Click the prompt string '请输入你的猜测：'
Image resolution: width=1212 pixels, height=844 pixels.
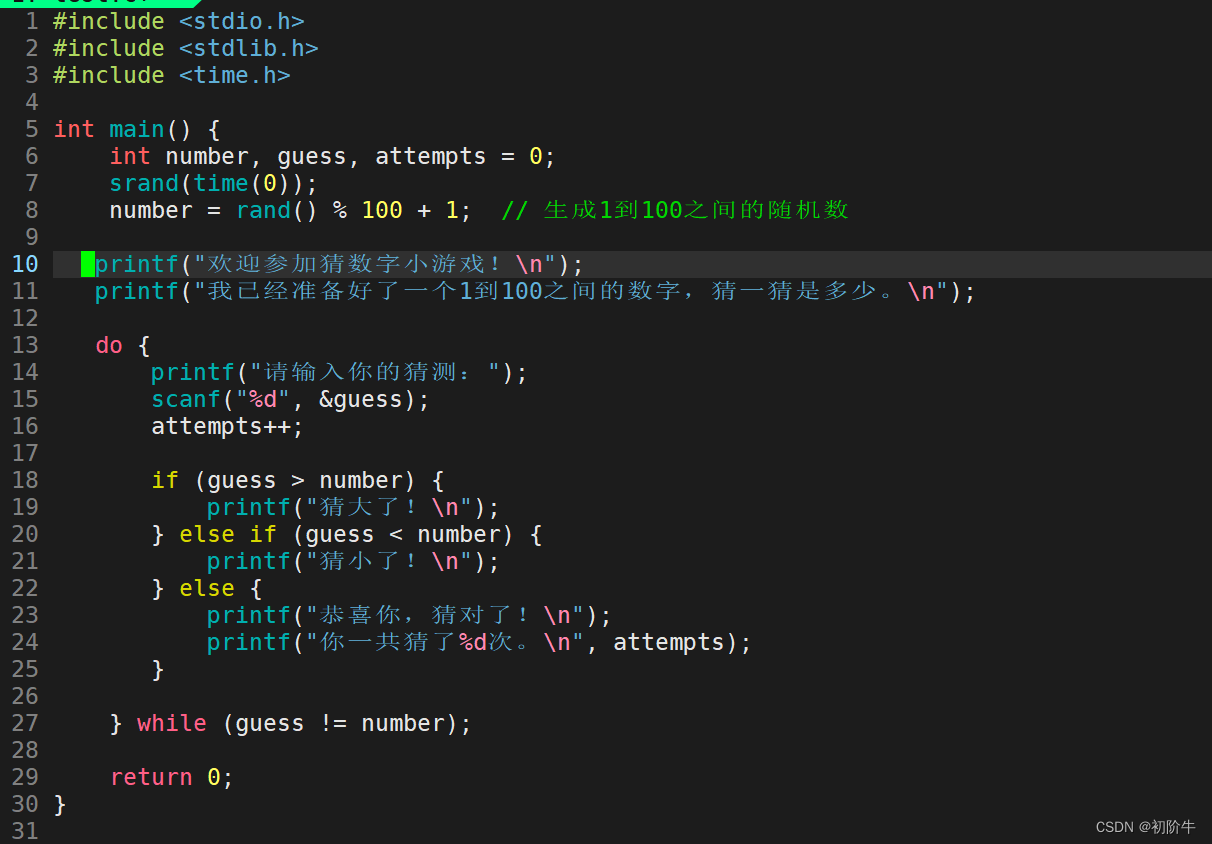375,372
